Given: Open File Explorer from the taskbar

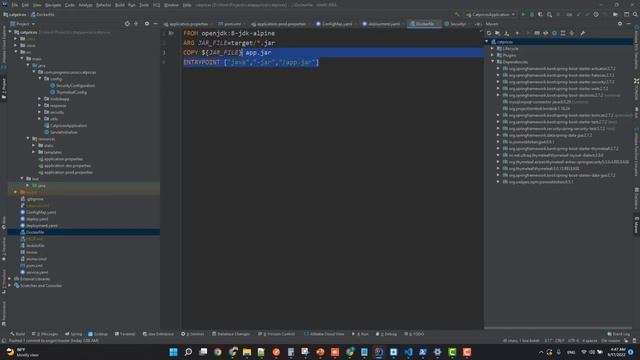Looking at the screenshot, I should 247,352.
